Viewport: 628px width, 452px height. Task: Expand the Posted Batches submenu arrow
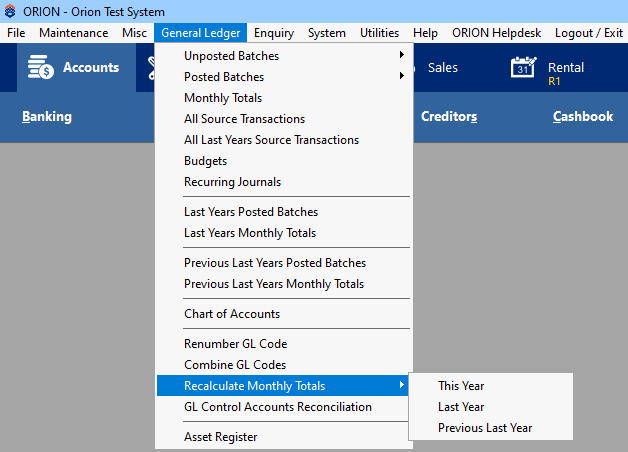[401, 76]
